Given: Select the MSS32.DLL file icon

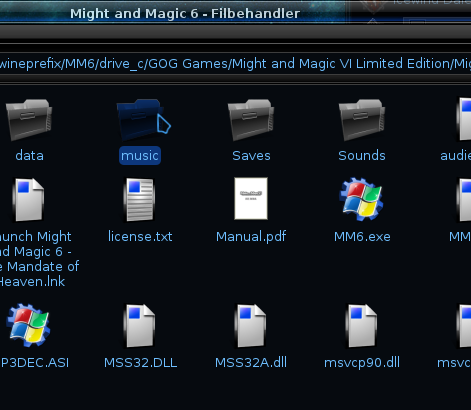Looking at the screenshot, I should click(x=140, y=326).
